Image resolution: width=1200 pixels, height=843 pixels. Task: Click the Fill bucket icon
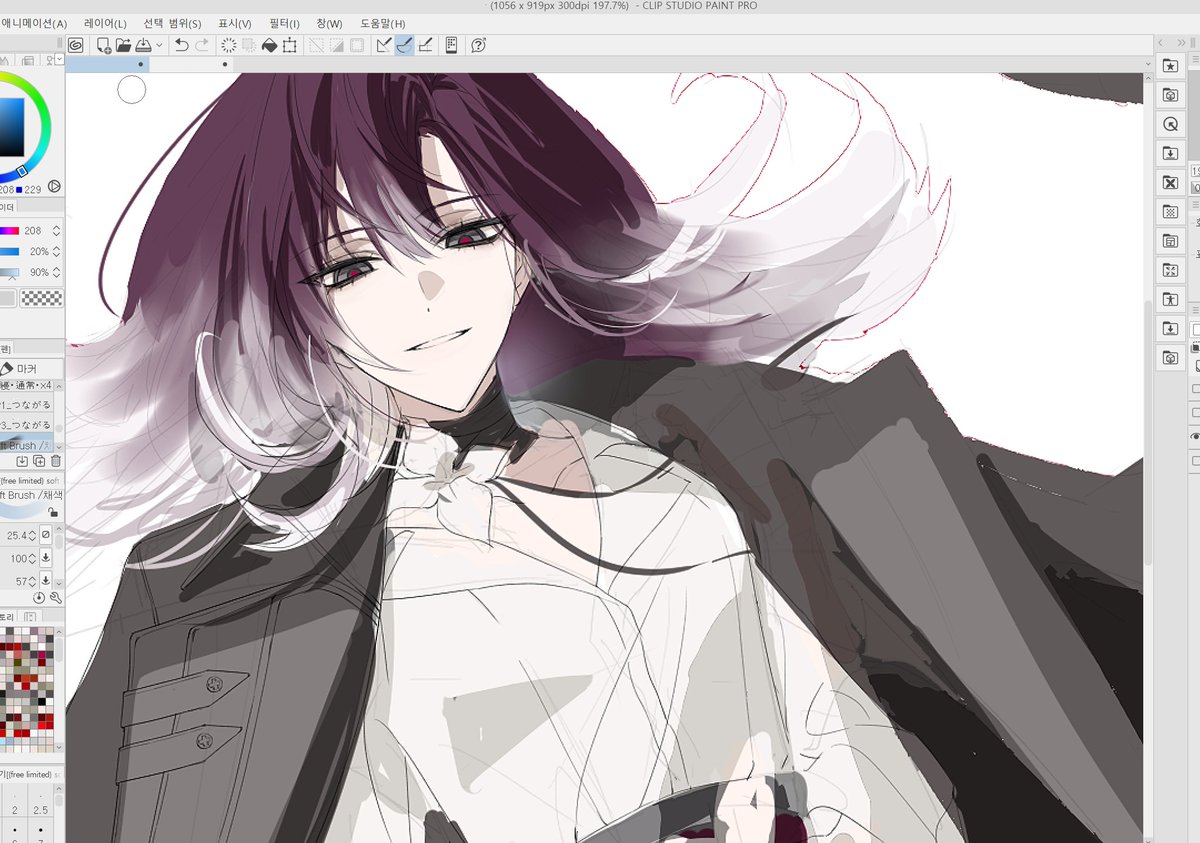coord(269,45)
